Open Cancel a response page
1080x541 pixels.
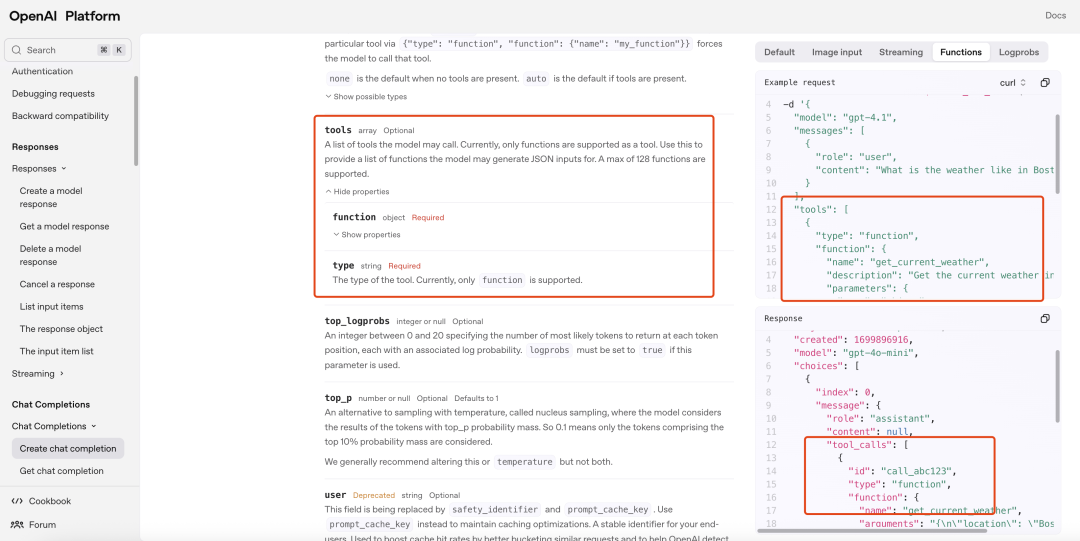57,284
